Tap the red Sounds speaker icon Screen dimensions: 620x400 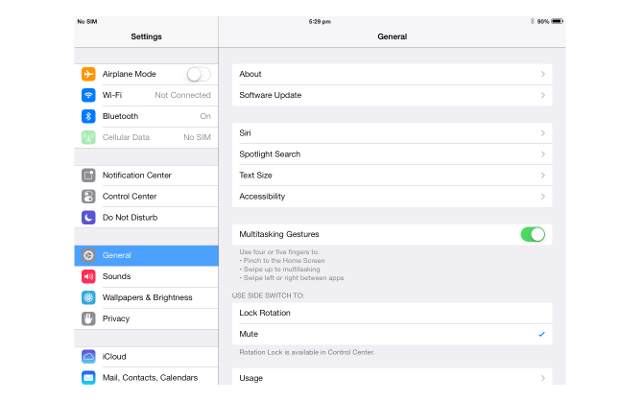tap(88, 276)
